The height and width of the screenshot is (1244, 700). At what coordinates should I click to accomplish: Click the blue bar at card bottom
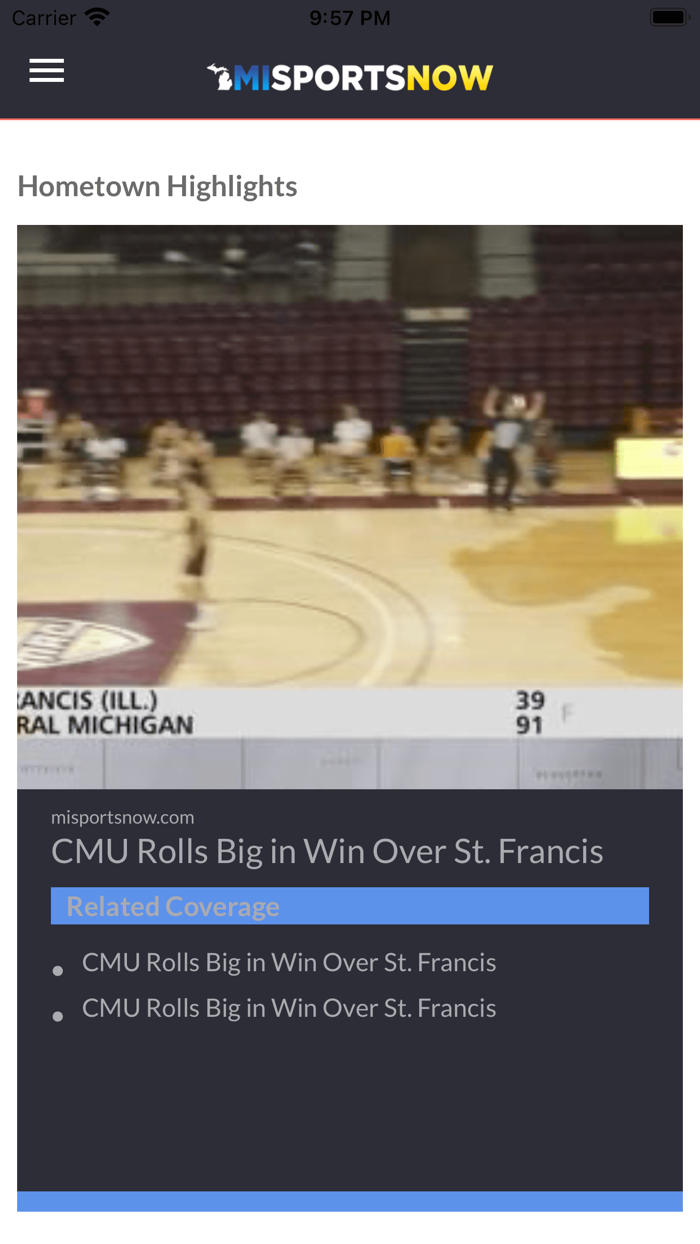click(x=350, y=1201)
